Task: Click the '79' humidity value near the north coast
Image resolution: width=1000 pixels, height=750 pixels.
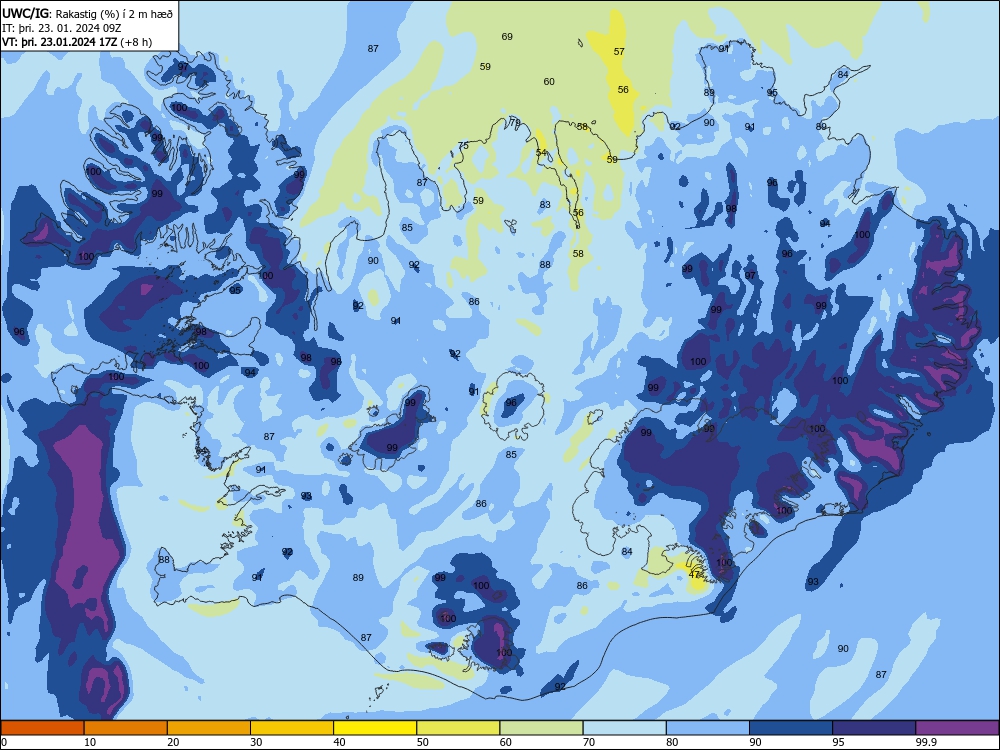Action: pyautogui.click(x=515, y=122)
